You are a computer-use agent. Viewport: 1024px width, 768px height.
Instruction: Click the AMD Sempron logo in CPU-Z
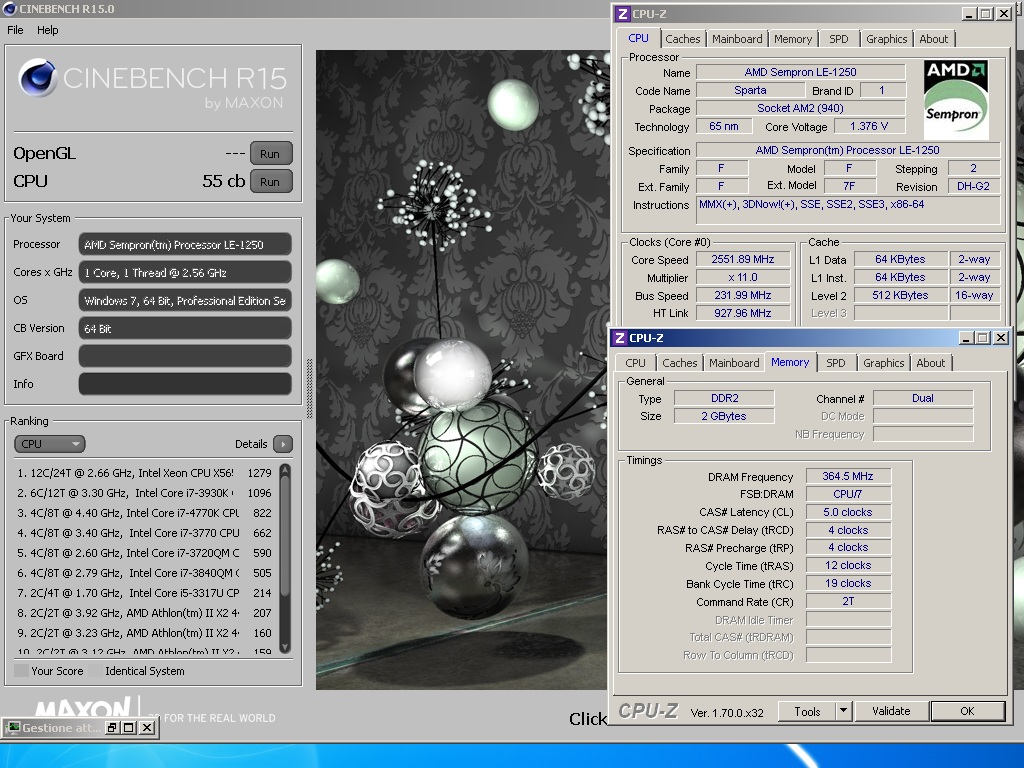click(x=955, y=99)
